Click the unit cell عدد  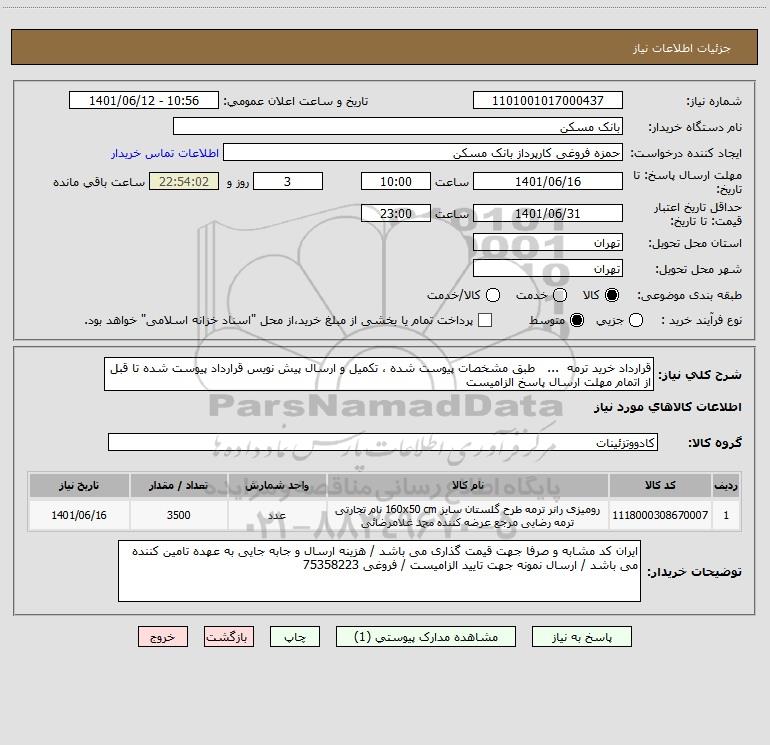(x=277, y=515)
